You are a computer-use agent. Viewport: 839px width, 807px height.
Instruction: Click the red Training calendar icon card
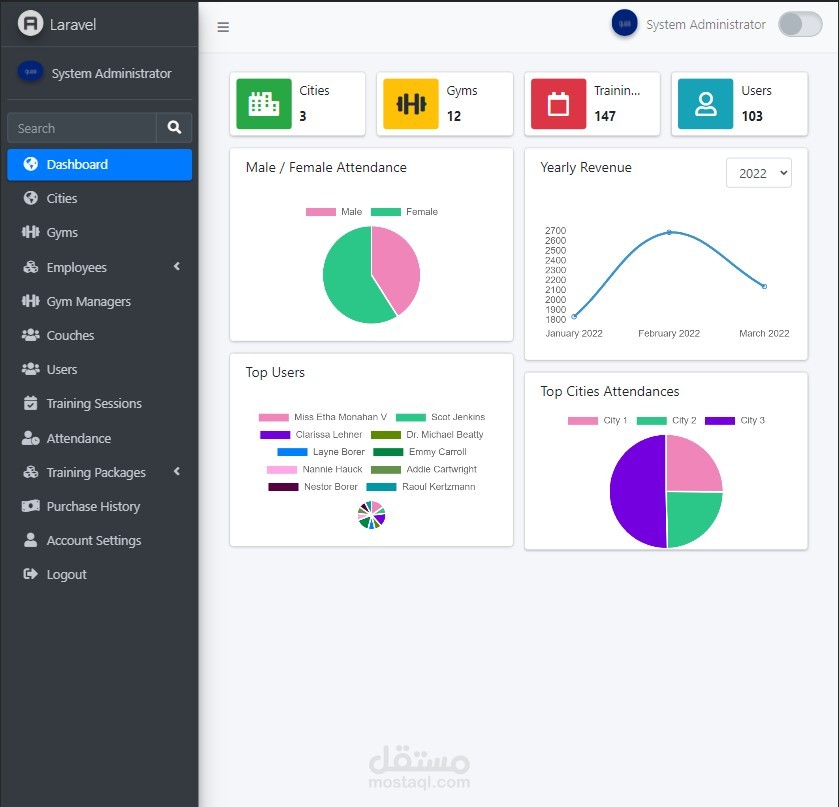558,104
